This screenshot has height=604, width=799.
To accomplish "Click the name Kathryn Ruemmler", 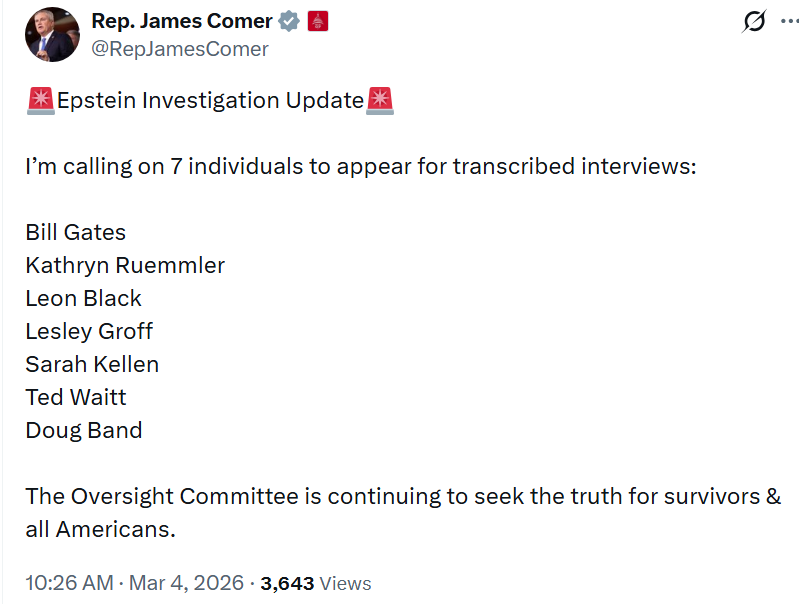I will click(125, 265).
